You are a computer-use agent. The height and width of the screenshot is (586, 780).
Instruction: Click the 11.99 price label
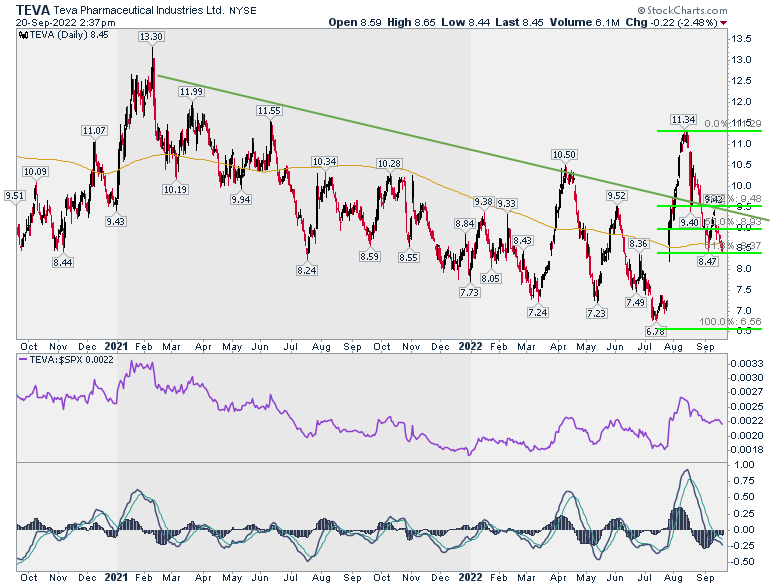point(192,92)
